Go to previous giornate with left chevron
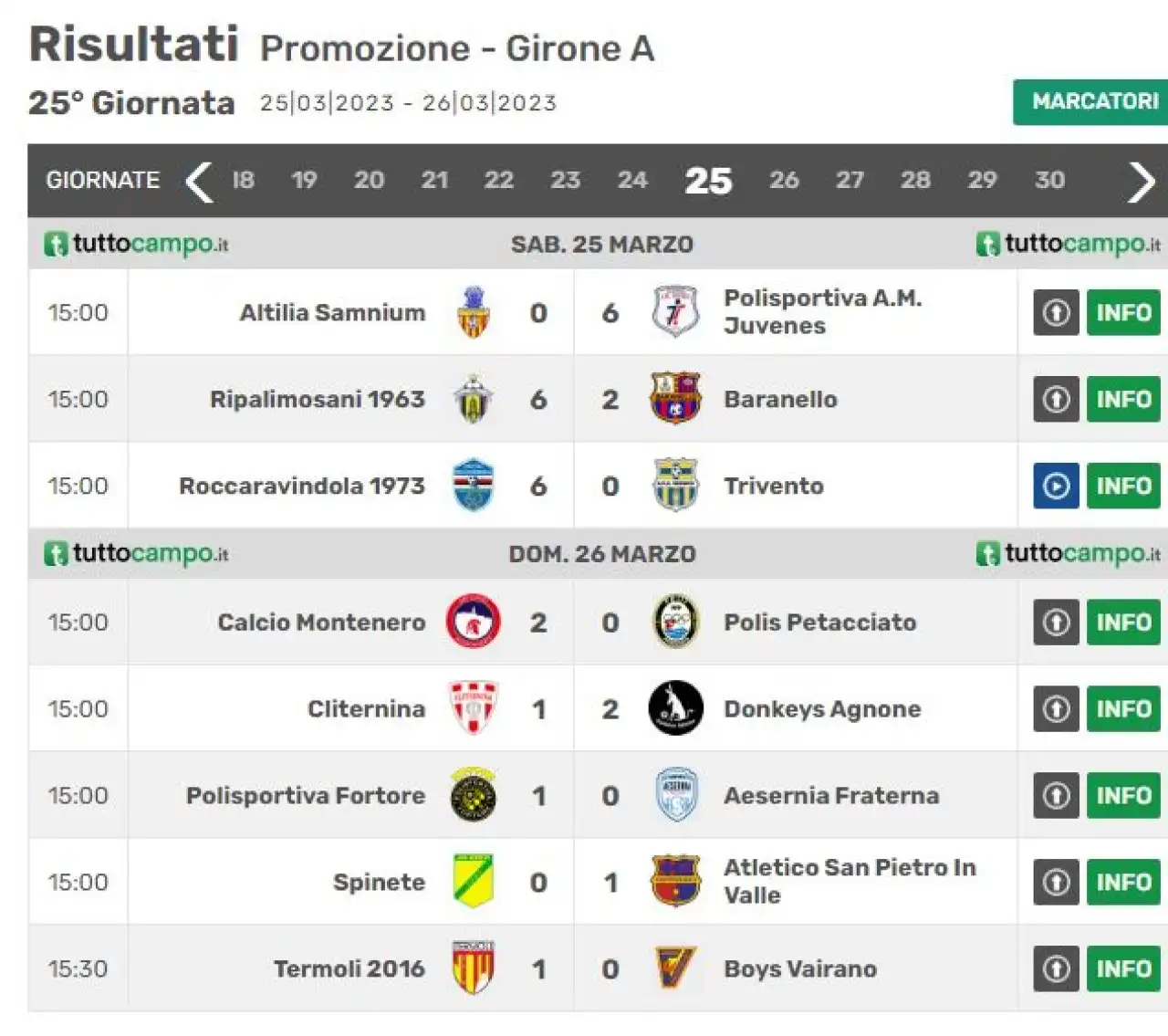Image resolution: width=1168 pixels, height=1036 pixels. click(199, 181)
